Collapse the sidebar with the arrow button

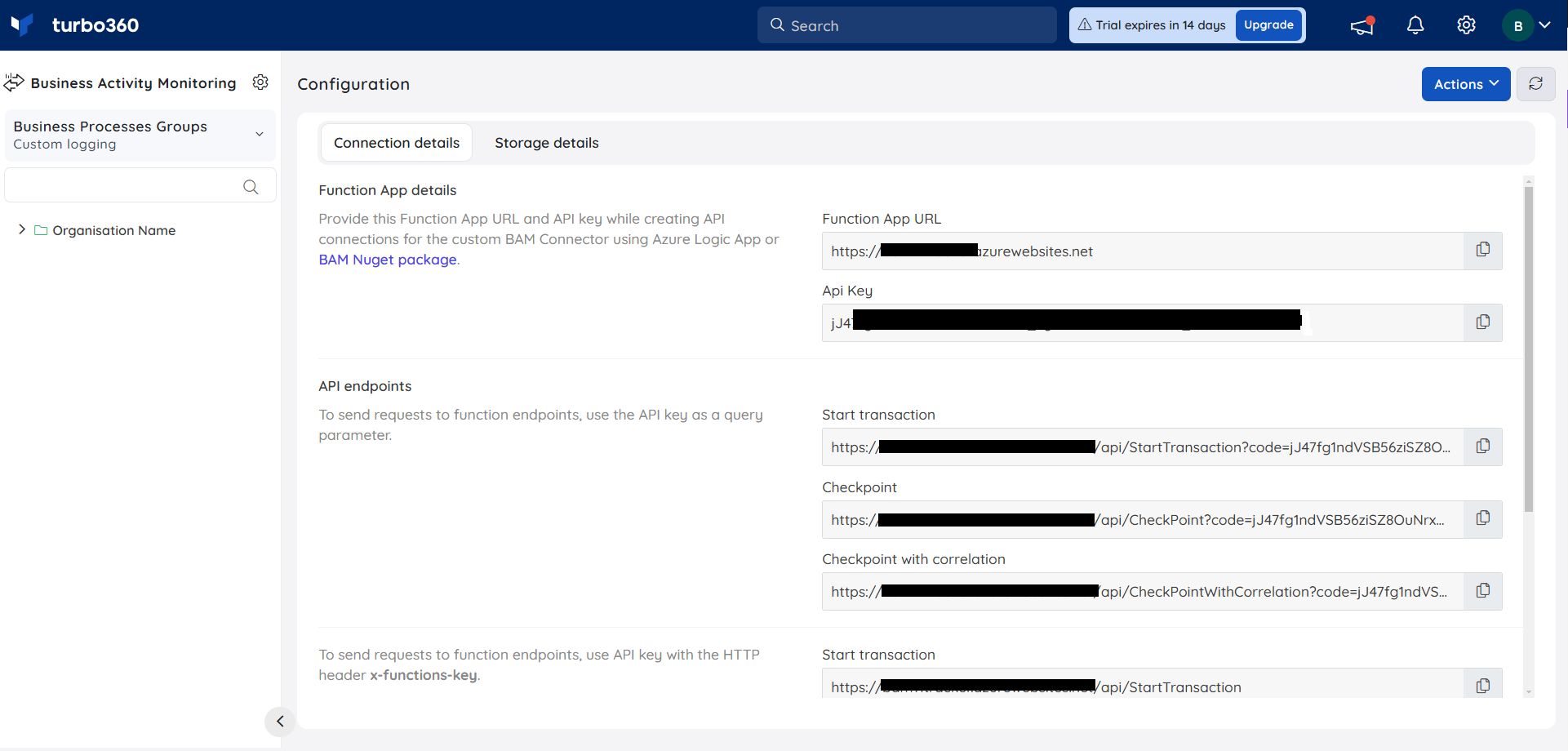280,722
